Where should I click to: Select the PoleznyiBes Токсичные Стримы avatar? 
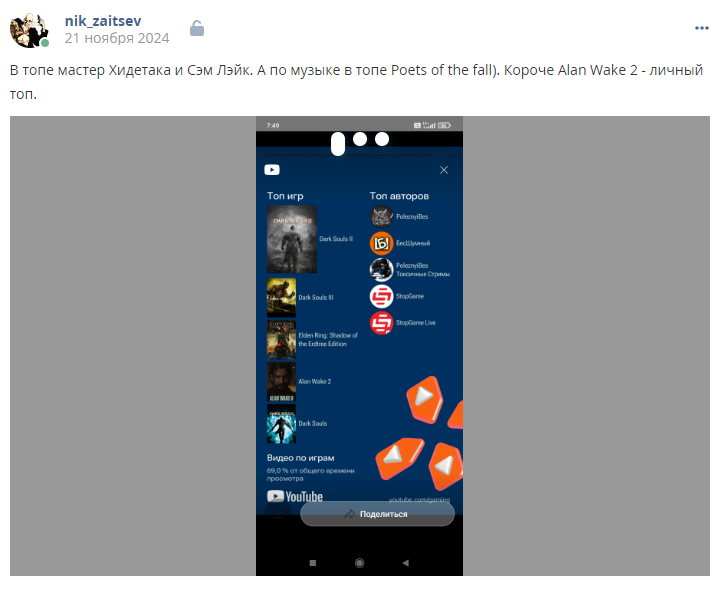[381, 270]
